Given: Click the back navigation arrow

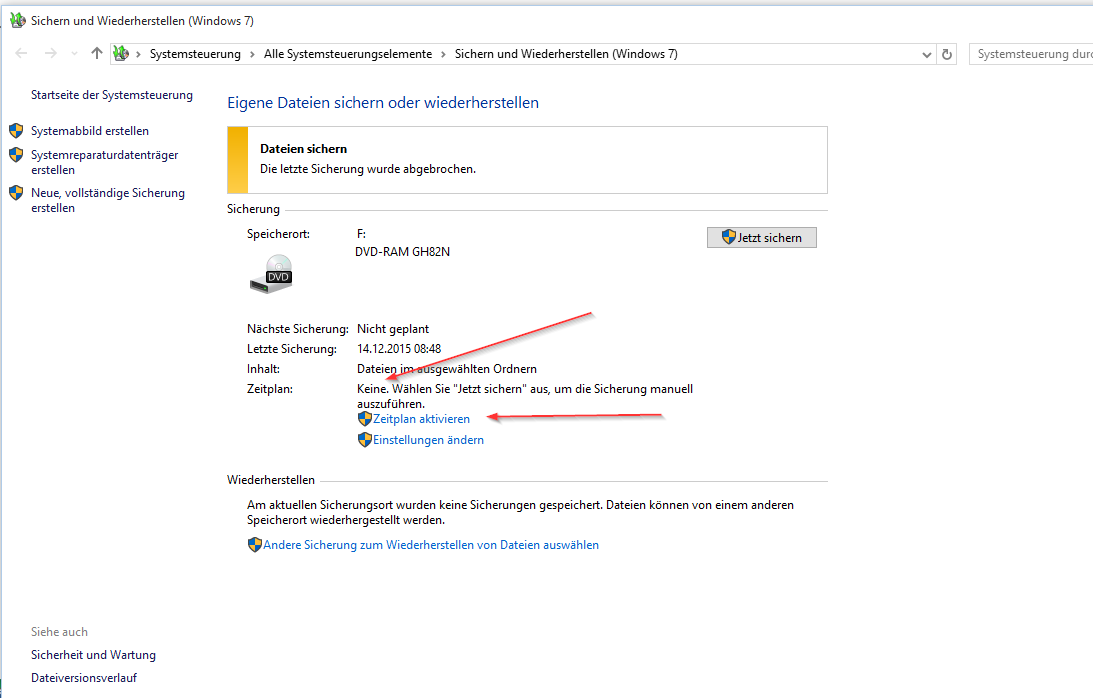Looking at the screenshot, I should 22,54.
